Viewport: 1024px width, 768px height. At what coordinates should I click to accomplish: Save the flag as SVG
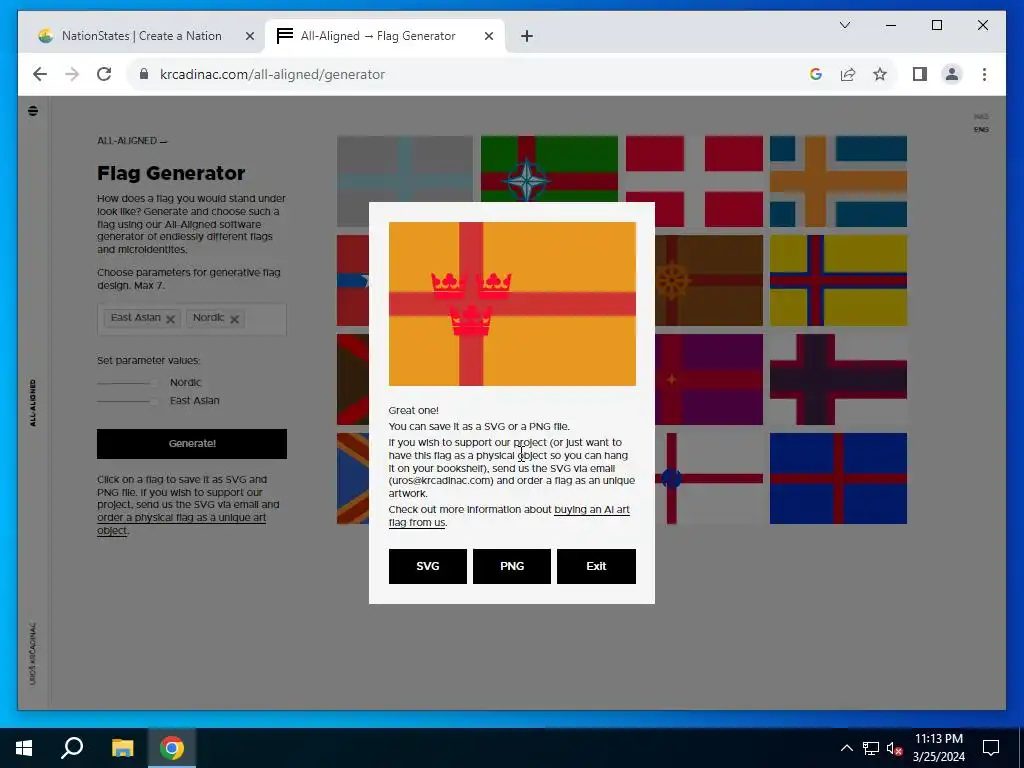tap(428, 566)
